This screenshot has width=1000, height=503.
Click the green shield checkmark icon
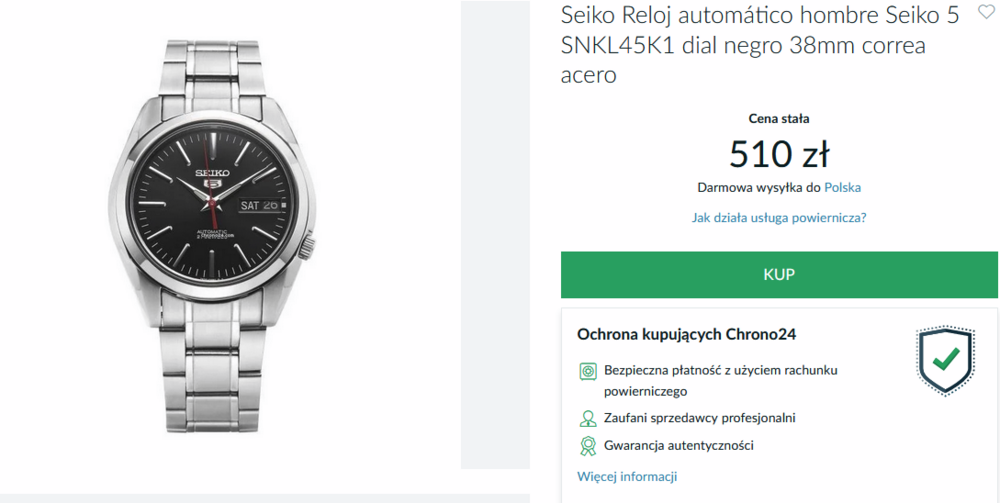point(945,360)
